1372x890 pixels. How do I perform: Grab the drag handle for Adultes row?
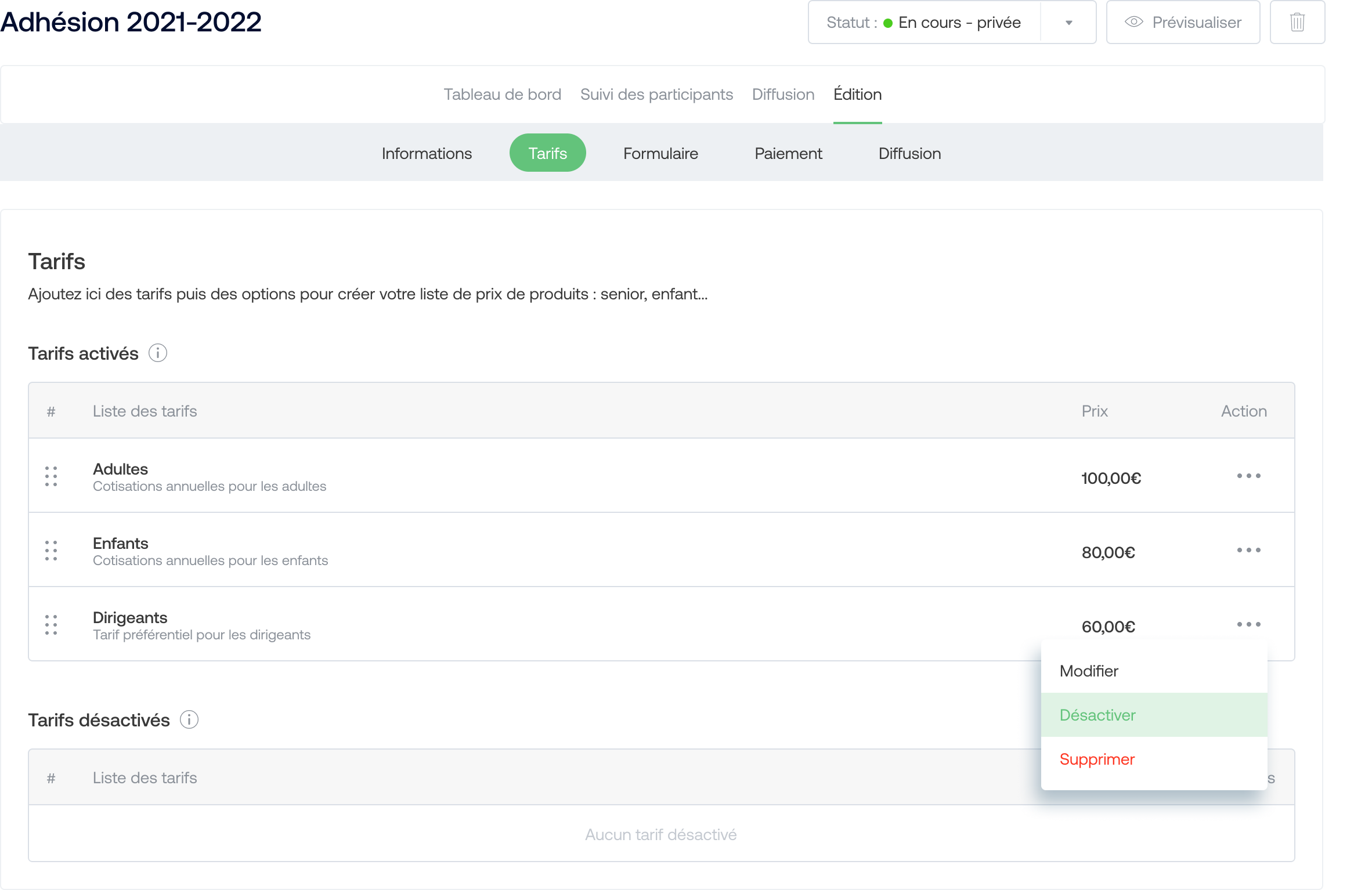(51, 476)
